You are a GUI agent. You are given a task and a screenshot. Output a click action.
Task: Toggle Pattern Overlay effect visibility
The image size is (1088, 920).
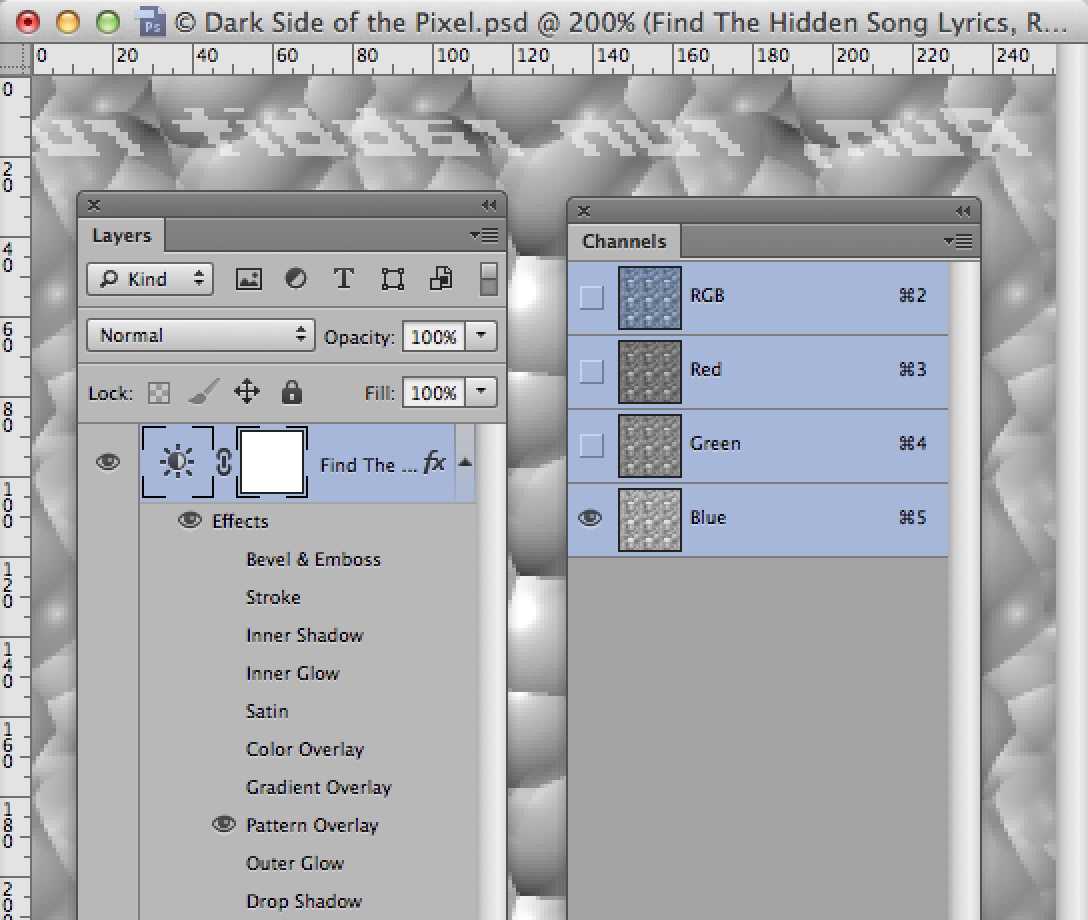tap(224, 825)
